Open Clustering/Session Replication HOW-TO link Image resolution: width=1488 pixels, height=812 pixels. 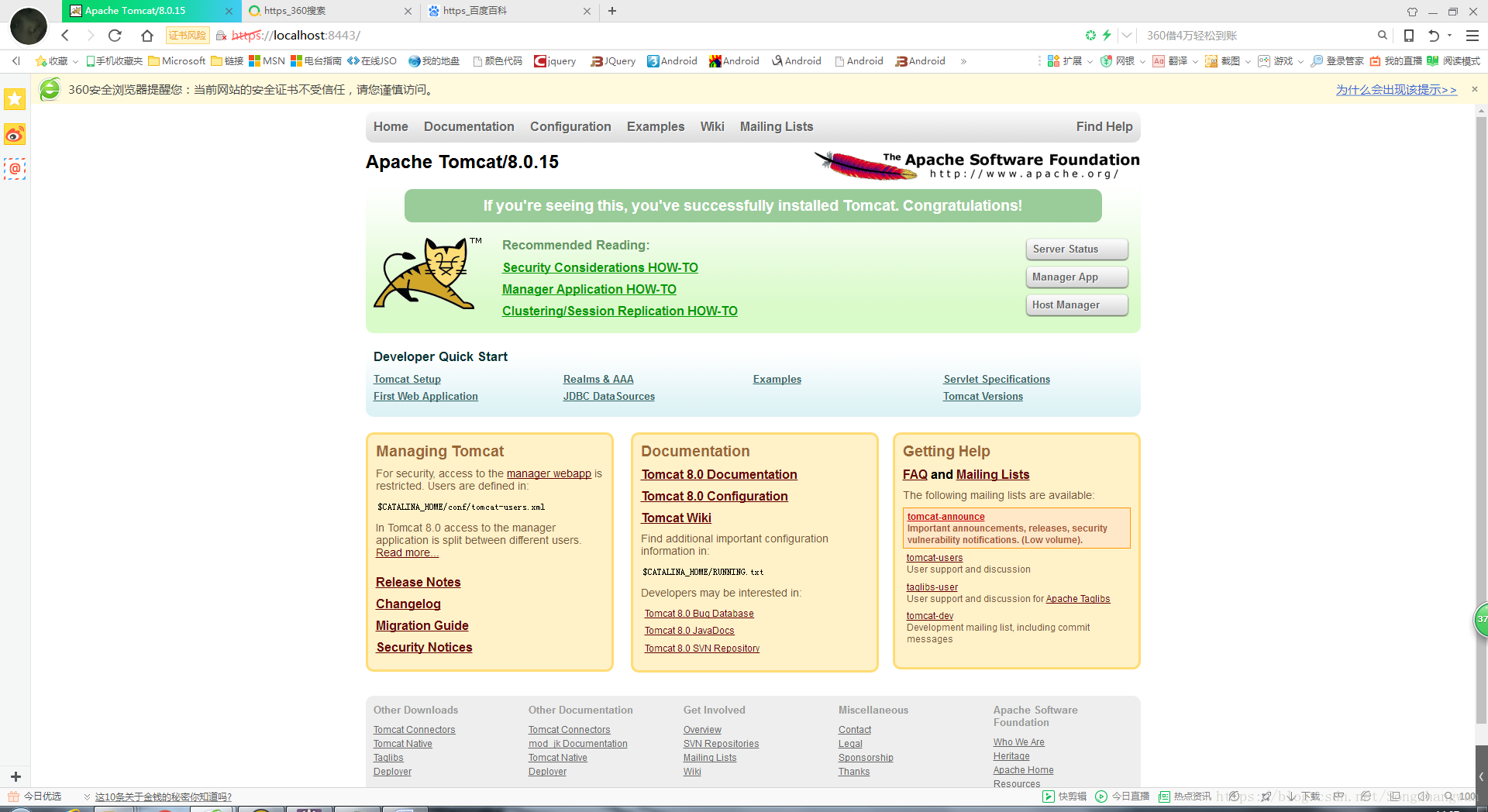[620, 311]
